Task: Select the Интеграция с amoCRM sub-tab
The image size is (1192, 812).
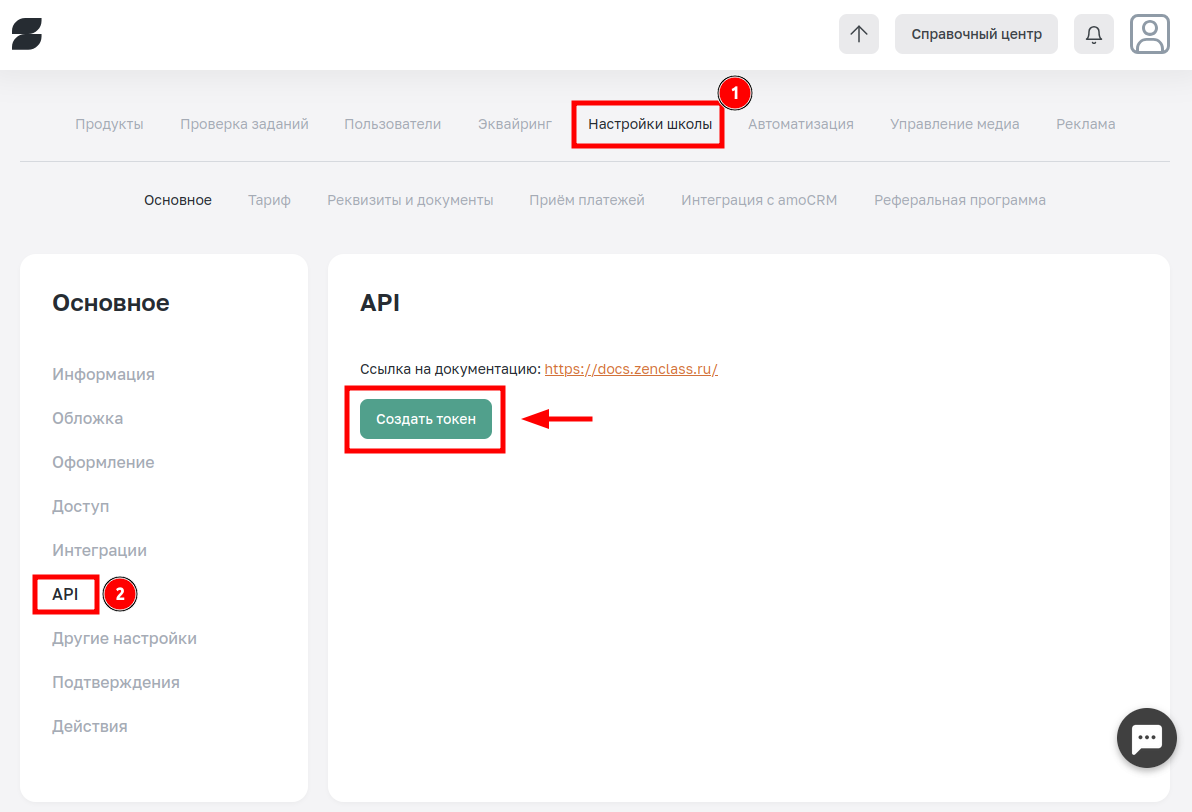Action: coord(759,200)
